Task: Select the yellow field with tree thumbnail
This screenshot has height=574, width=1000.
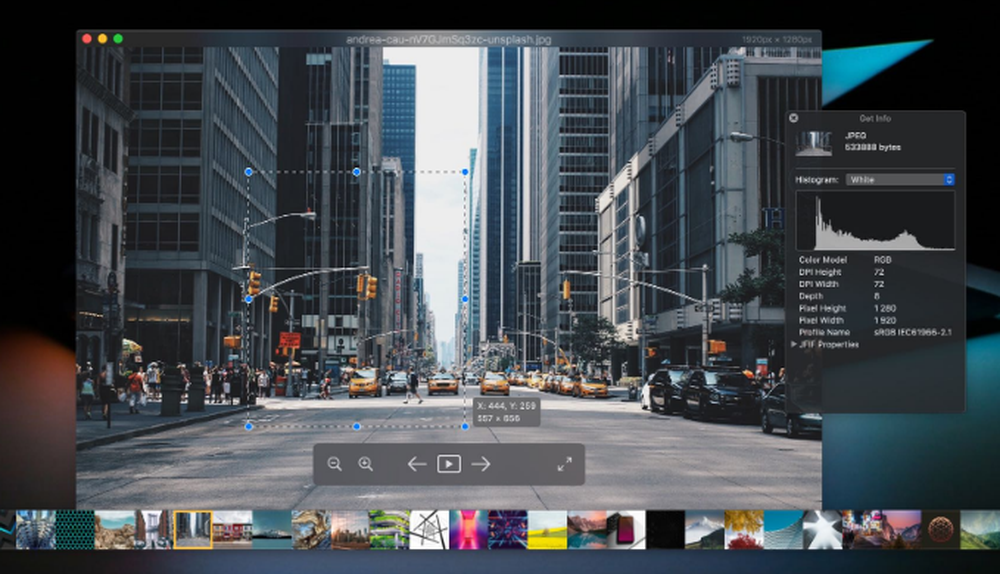Action: tap(547, 529)
